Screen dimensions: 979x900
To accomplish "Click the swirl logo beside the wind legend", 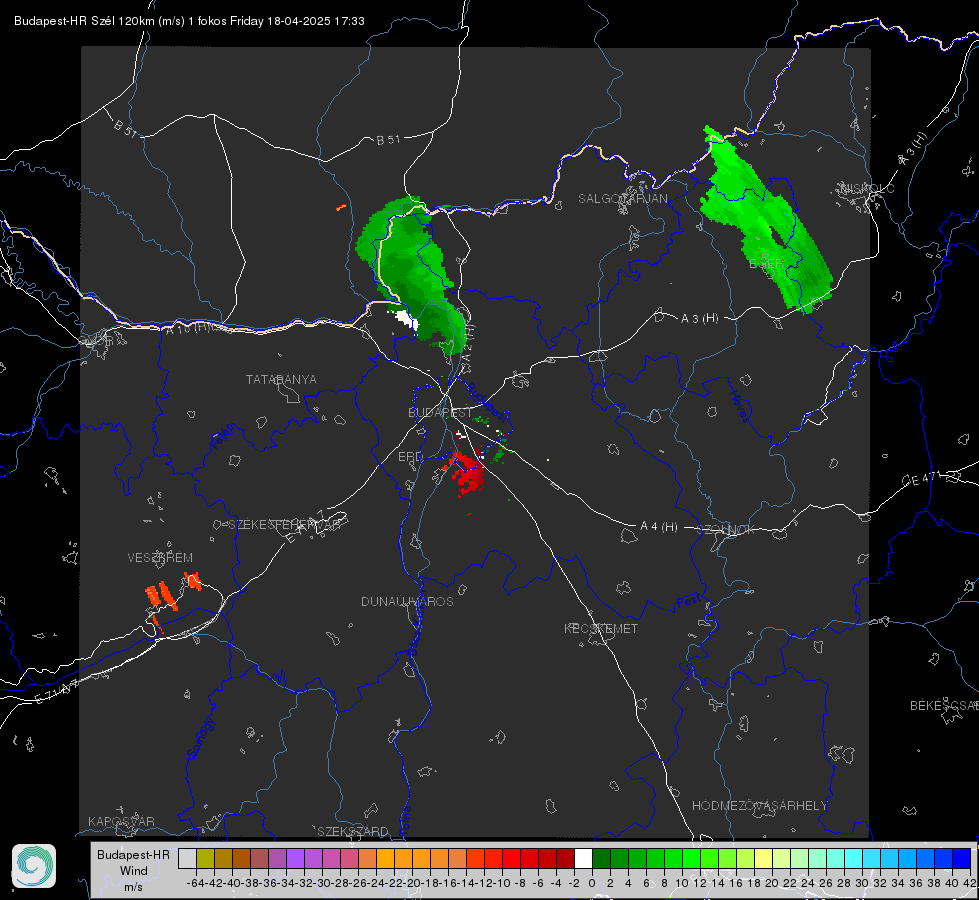I will 34,866.
